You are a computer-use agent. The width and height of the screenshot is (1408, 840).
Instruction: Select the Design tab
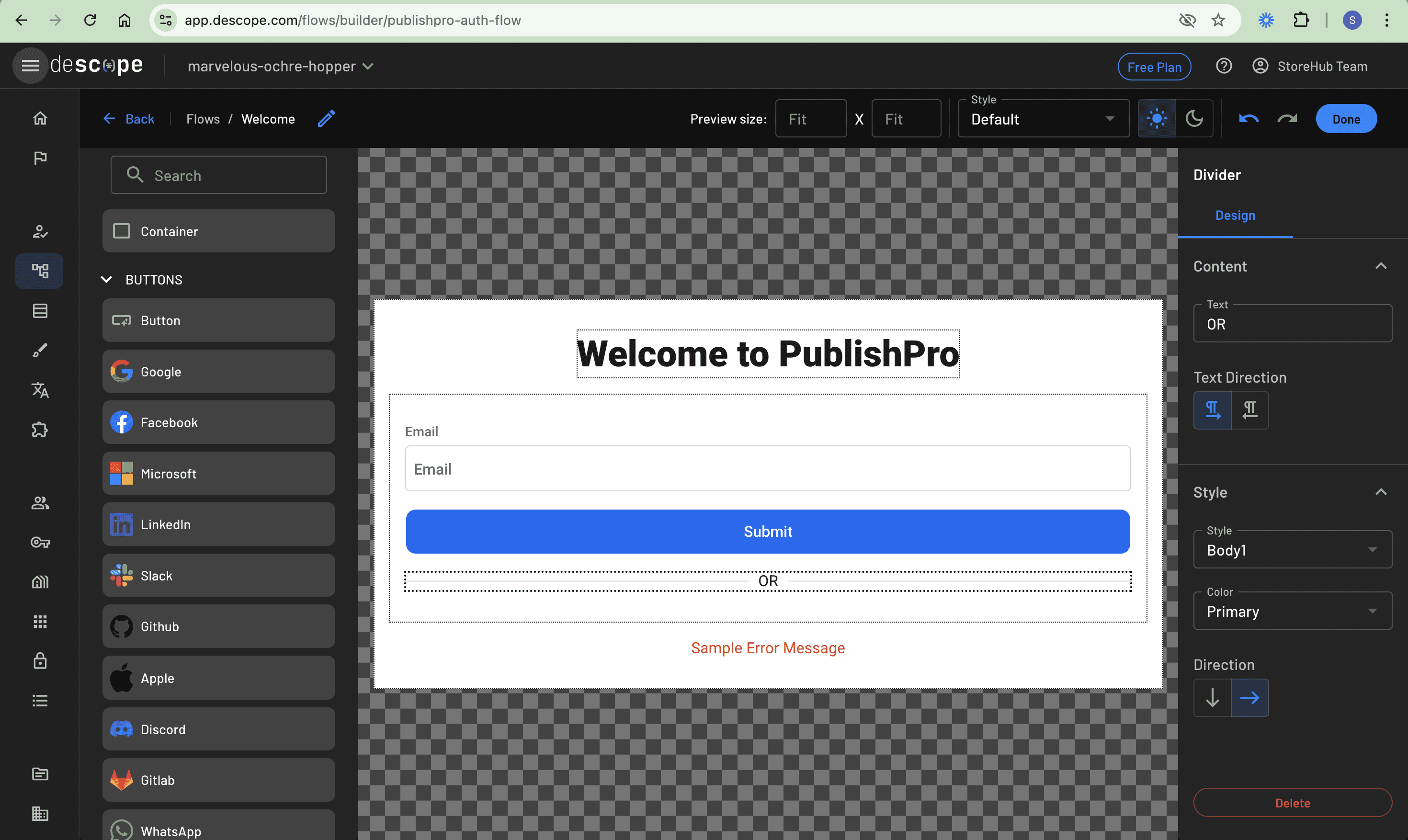pyautogui.click(x=1235, y=215)
